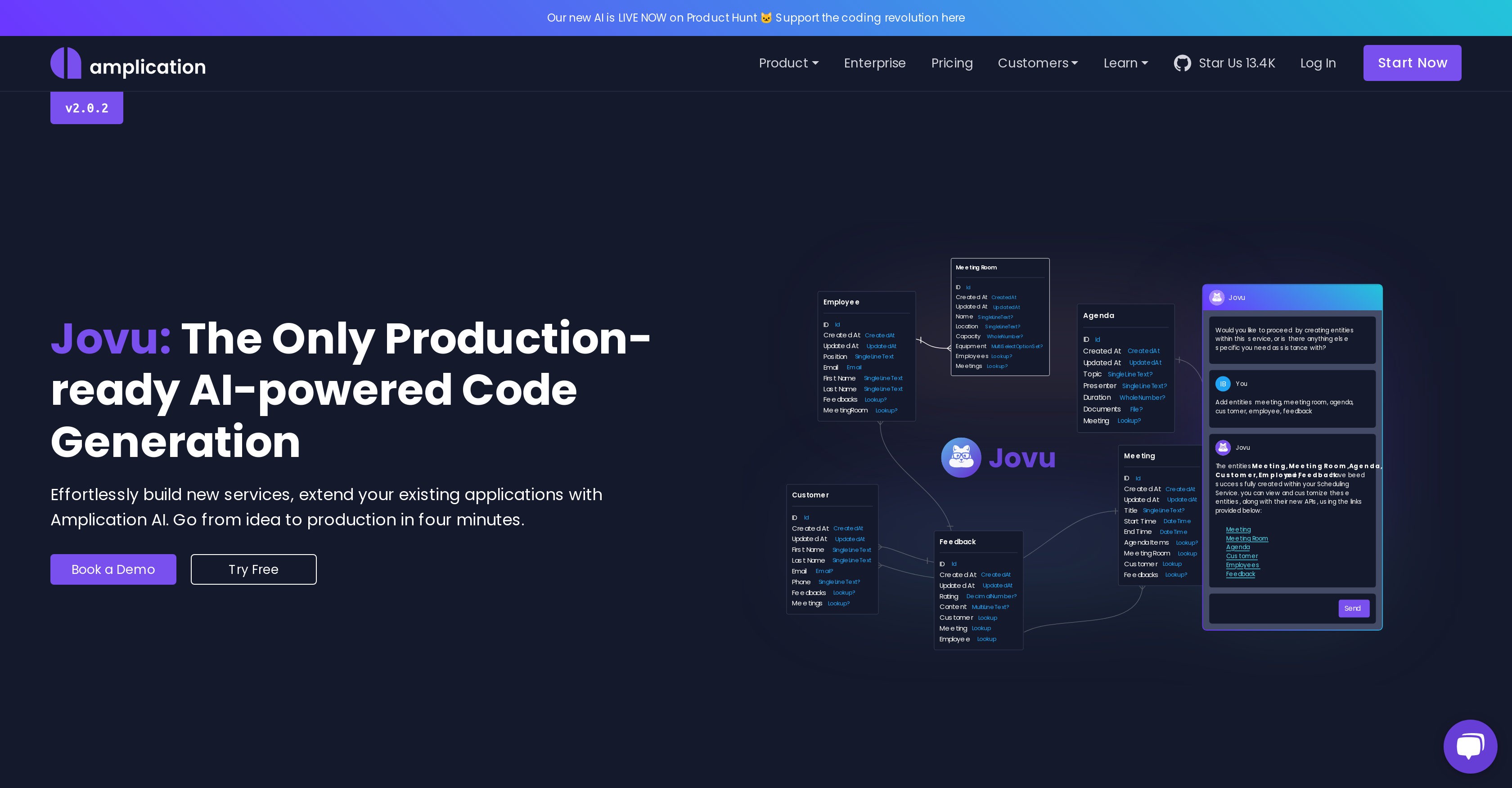Click the Jovu chat message input field
Screen dimensions: 1512x788
pos(1268,609)
